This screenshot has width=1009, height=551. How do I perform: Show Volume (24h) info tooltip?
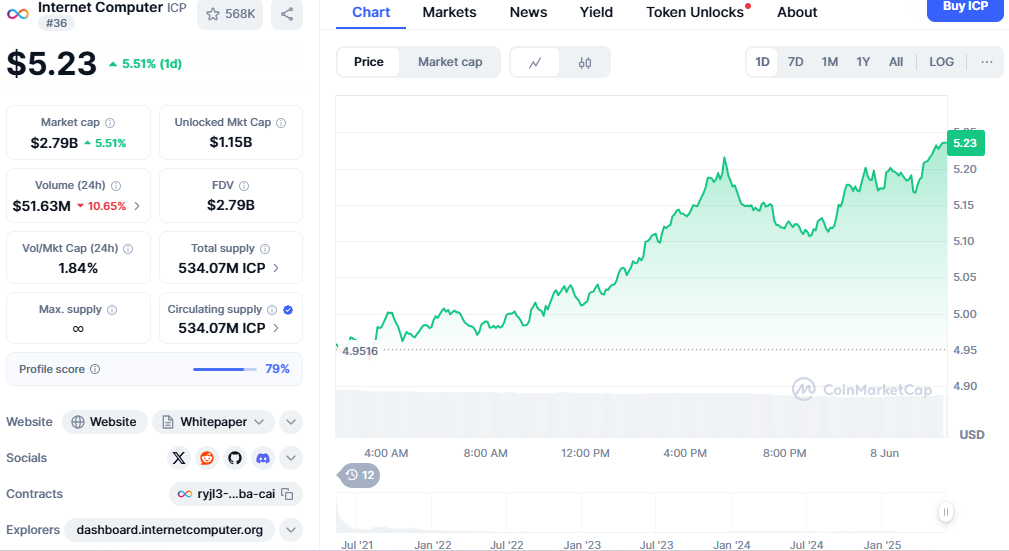116,185
